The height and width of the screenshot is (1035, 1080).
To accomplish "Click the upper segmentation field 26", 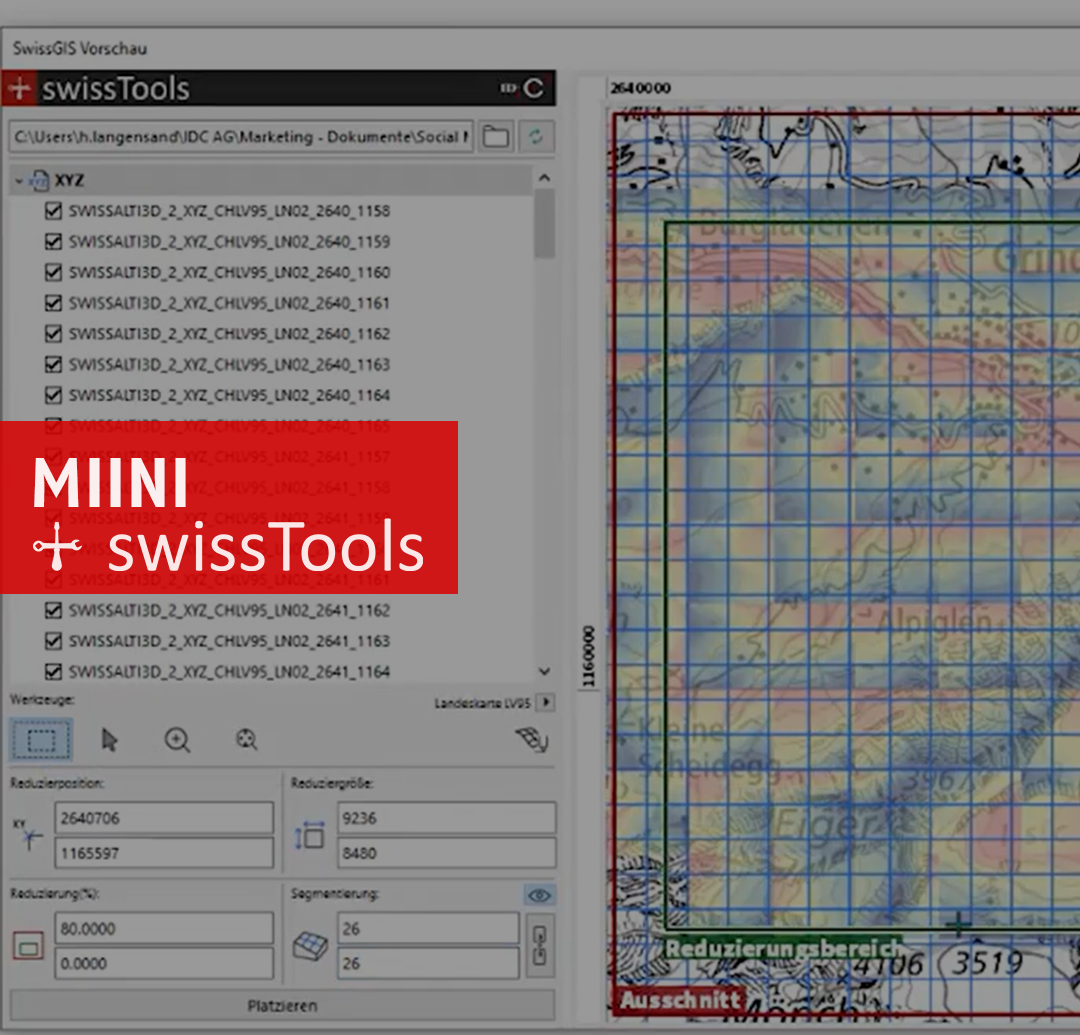I will (428, 928).
